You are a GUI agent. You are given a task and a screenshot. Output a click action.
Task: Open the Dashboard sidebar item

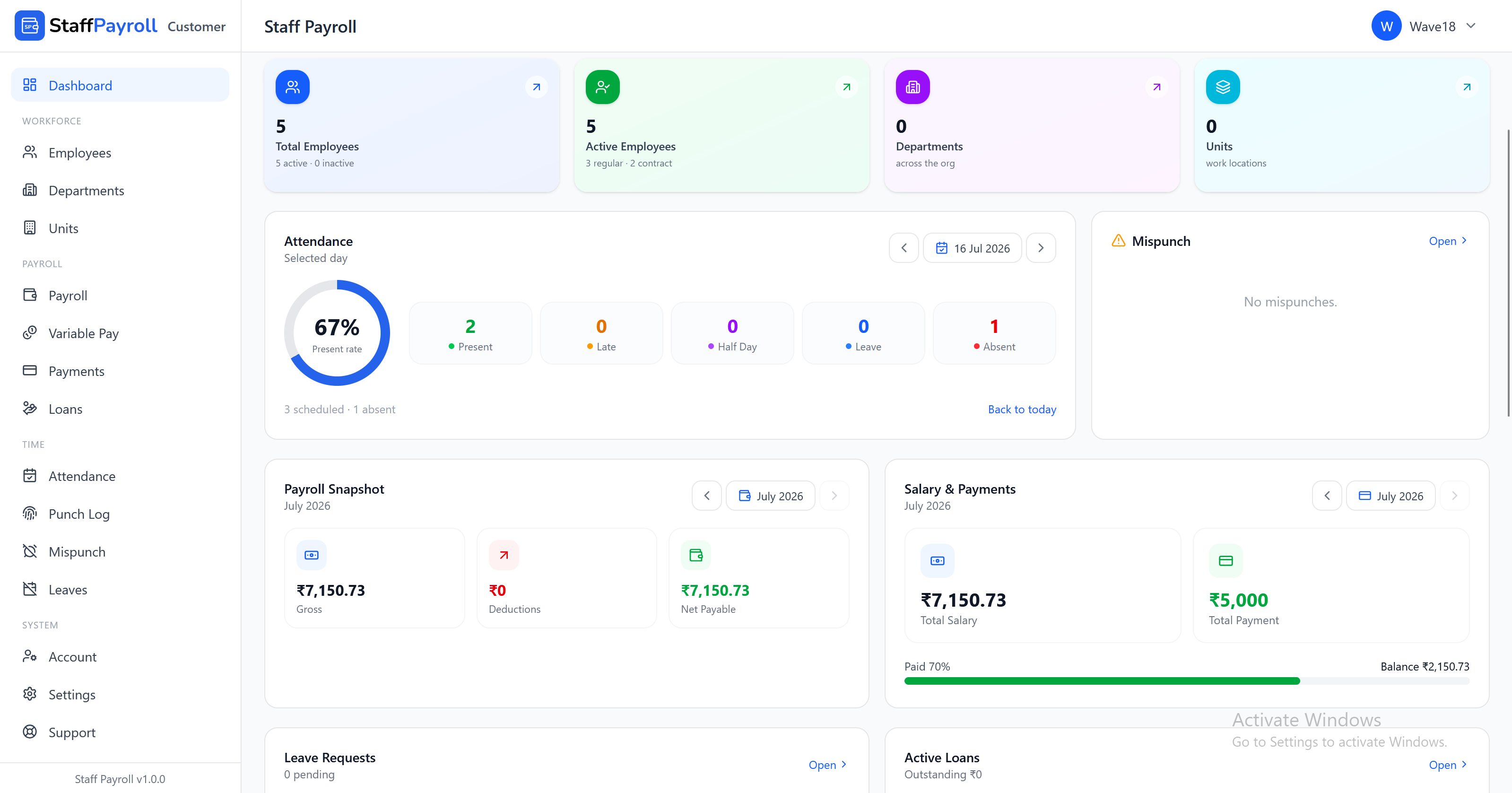[120, 85]
